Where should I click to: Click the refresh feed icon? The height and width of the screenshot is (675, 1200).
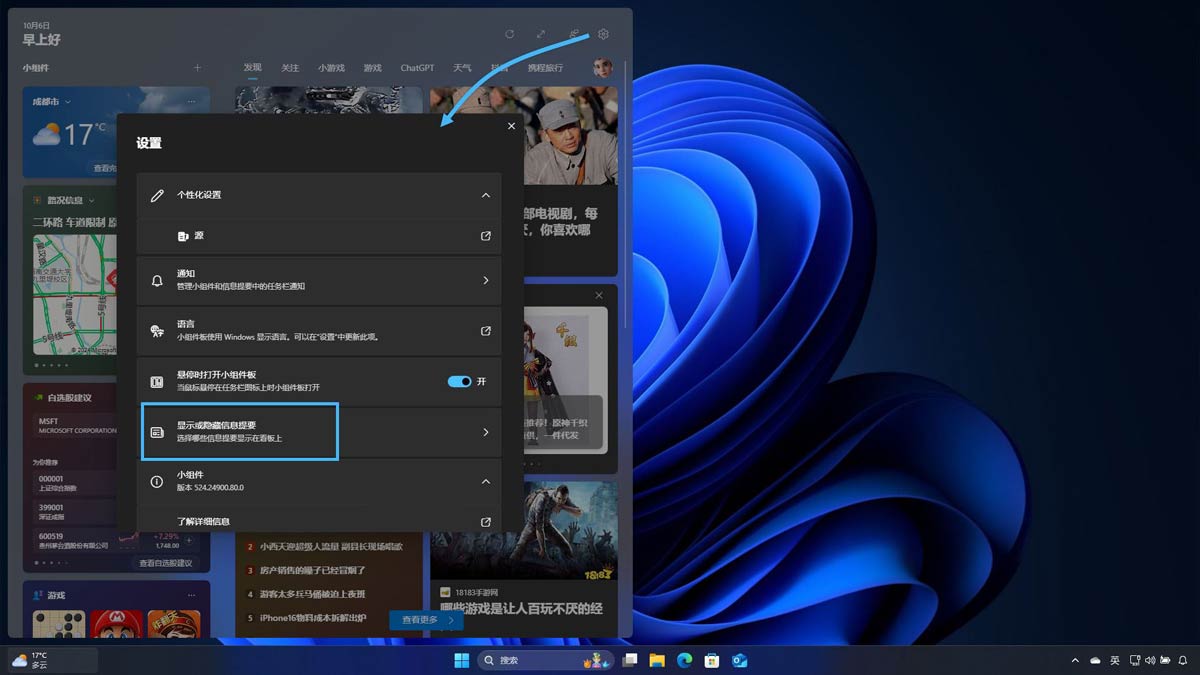point(509,34)
